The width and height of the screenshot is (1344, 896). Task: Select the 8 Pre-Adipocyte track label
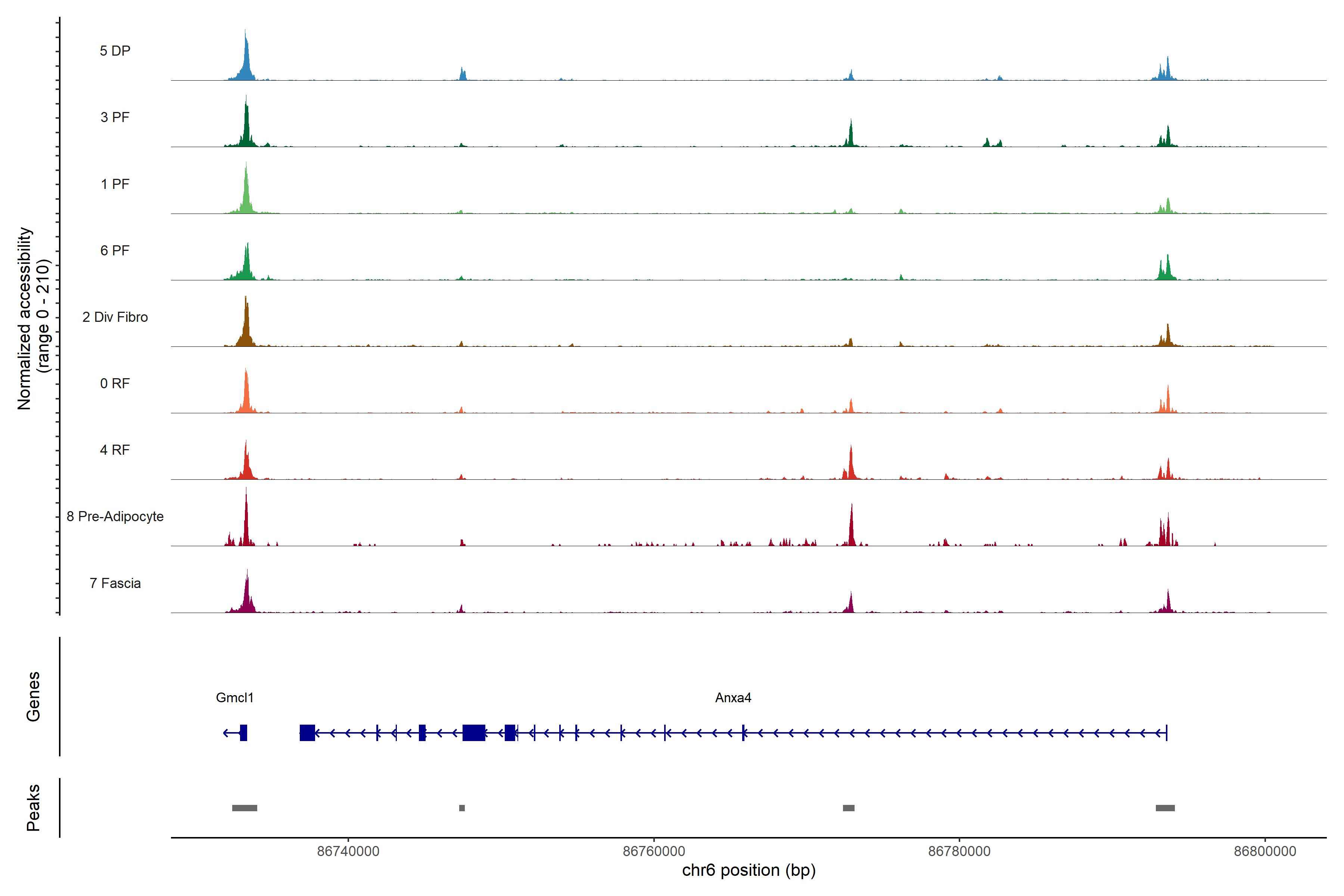(x=115, y=517)
